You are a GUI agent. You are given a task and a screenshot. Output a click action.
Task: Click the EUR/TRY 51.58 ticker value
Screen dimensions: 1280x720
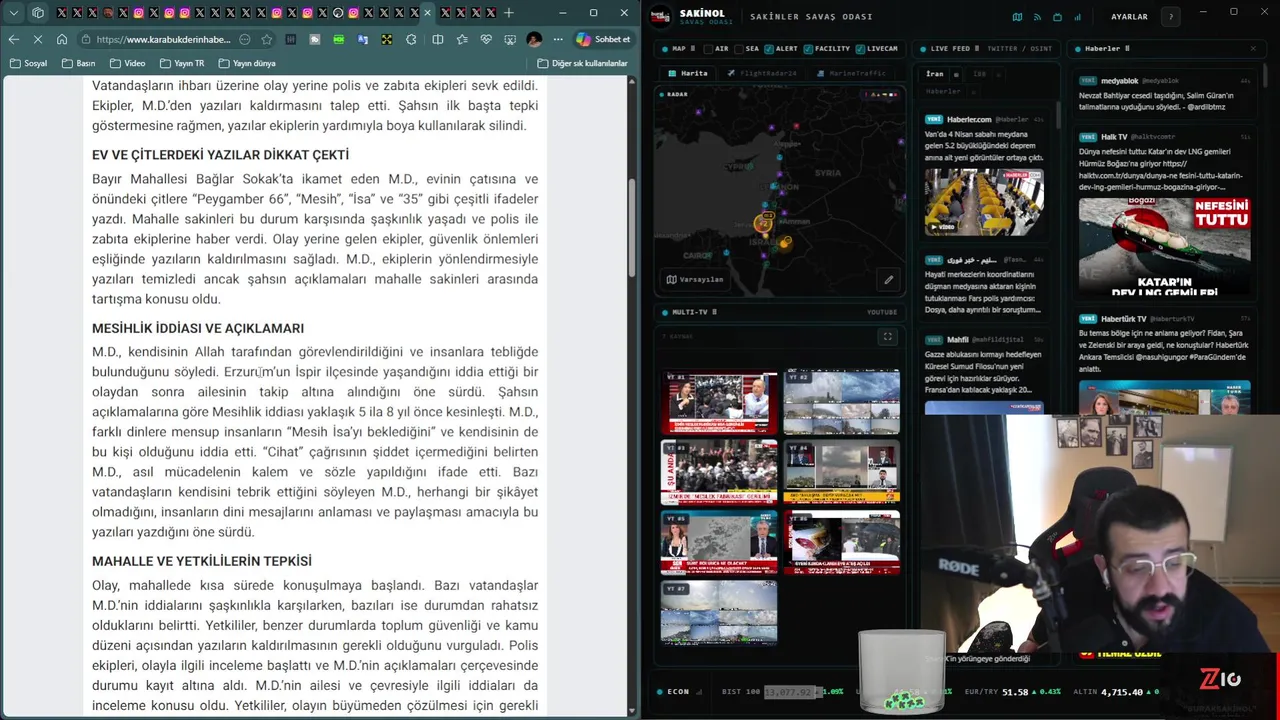point(1015,692)
